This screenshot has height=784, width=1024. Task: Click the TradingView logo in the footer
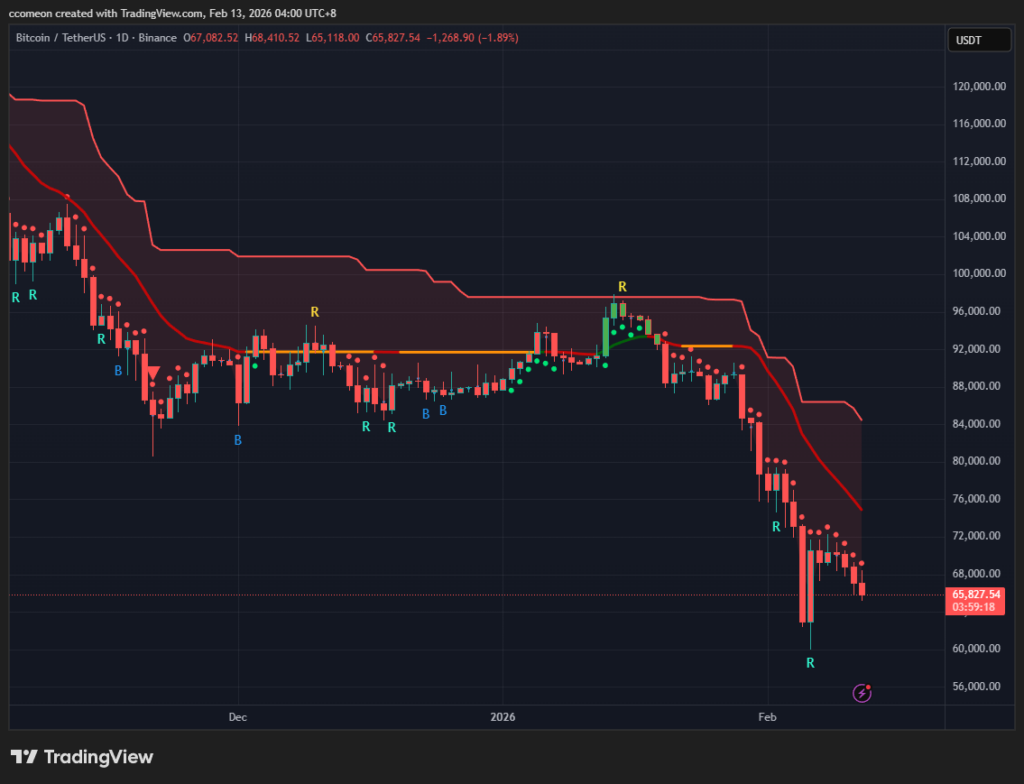(82, 757)
